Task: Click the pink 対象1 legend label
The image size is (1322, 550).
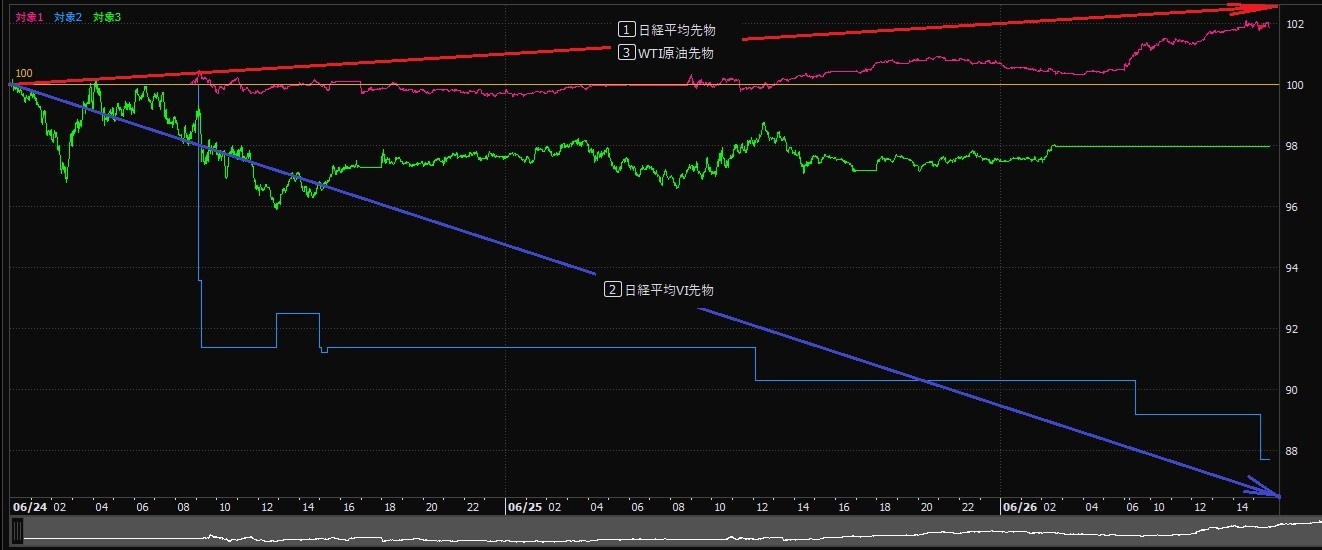Action: (x=30, y=17)
